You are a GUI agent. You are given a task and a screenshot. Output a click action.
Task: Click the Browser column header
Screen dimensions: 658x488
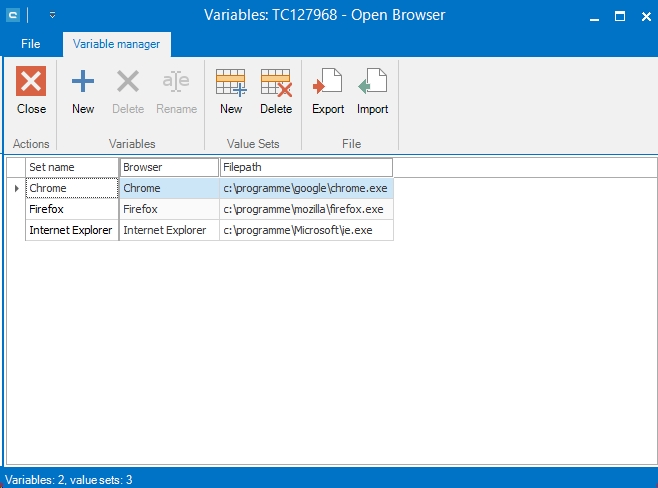[169, 167]
